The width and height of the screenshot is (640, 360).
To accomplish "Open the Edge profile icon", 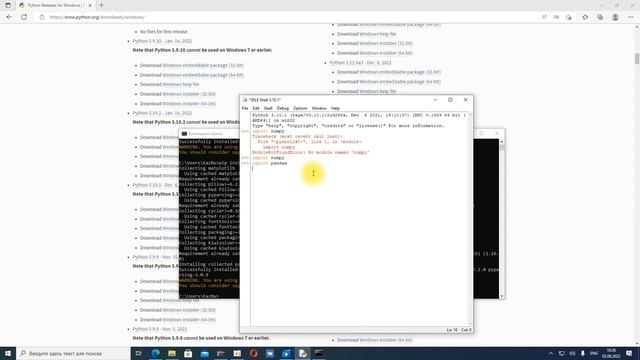I will point(615,17).
